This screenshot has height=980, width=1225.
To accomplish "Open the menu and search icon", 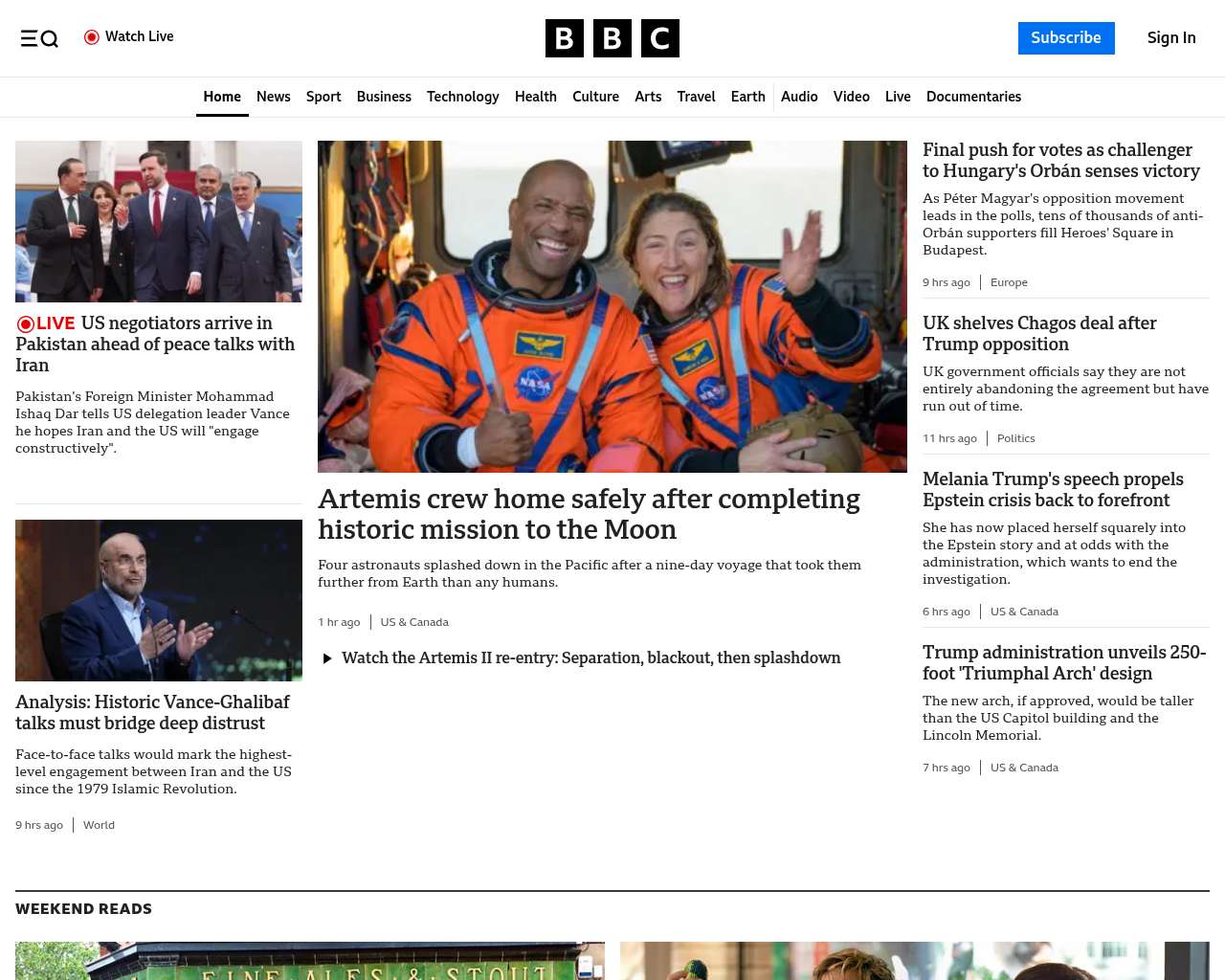I will point(39,38).
